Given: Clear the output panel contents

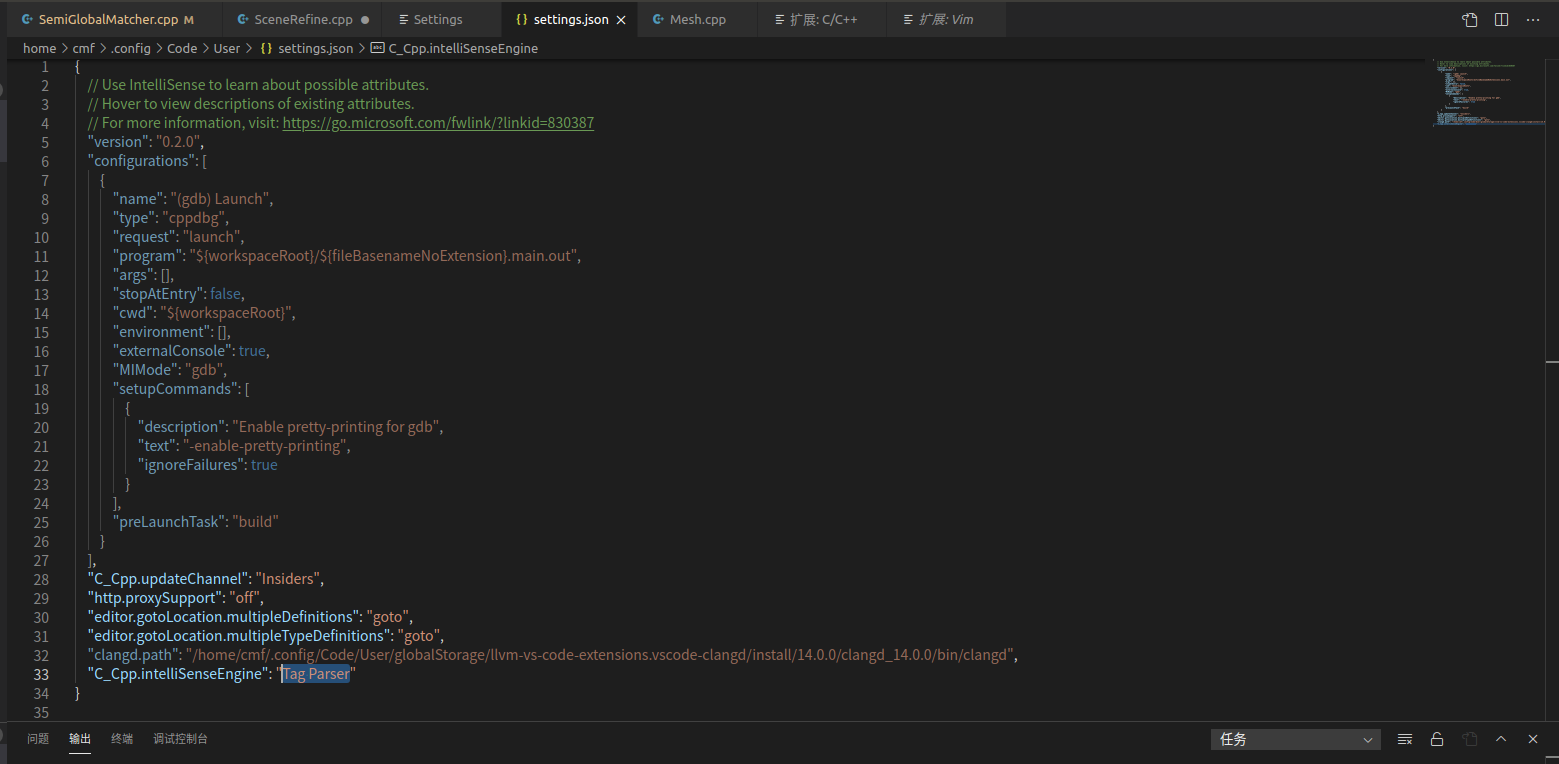Looking at the screenshot, I should coord(1405,739).
